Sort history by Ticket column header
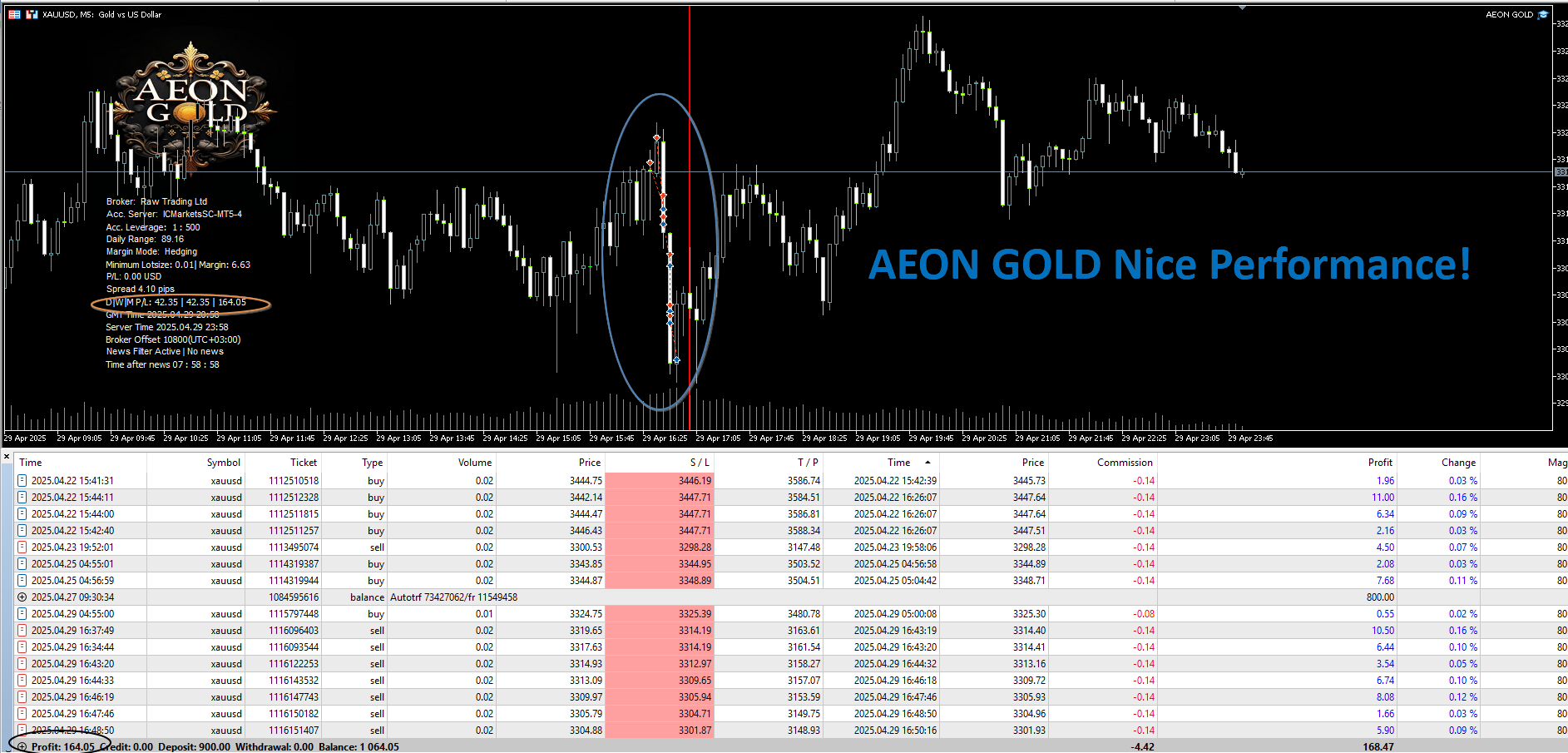Viewport: 1568px width, 753px height. tap(284, 463)
